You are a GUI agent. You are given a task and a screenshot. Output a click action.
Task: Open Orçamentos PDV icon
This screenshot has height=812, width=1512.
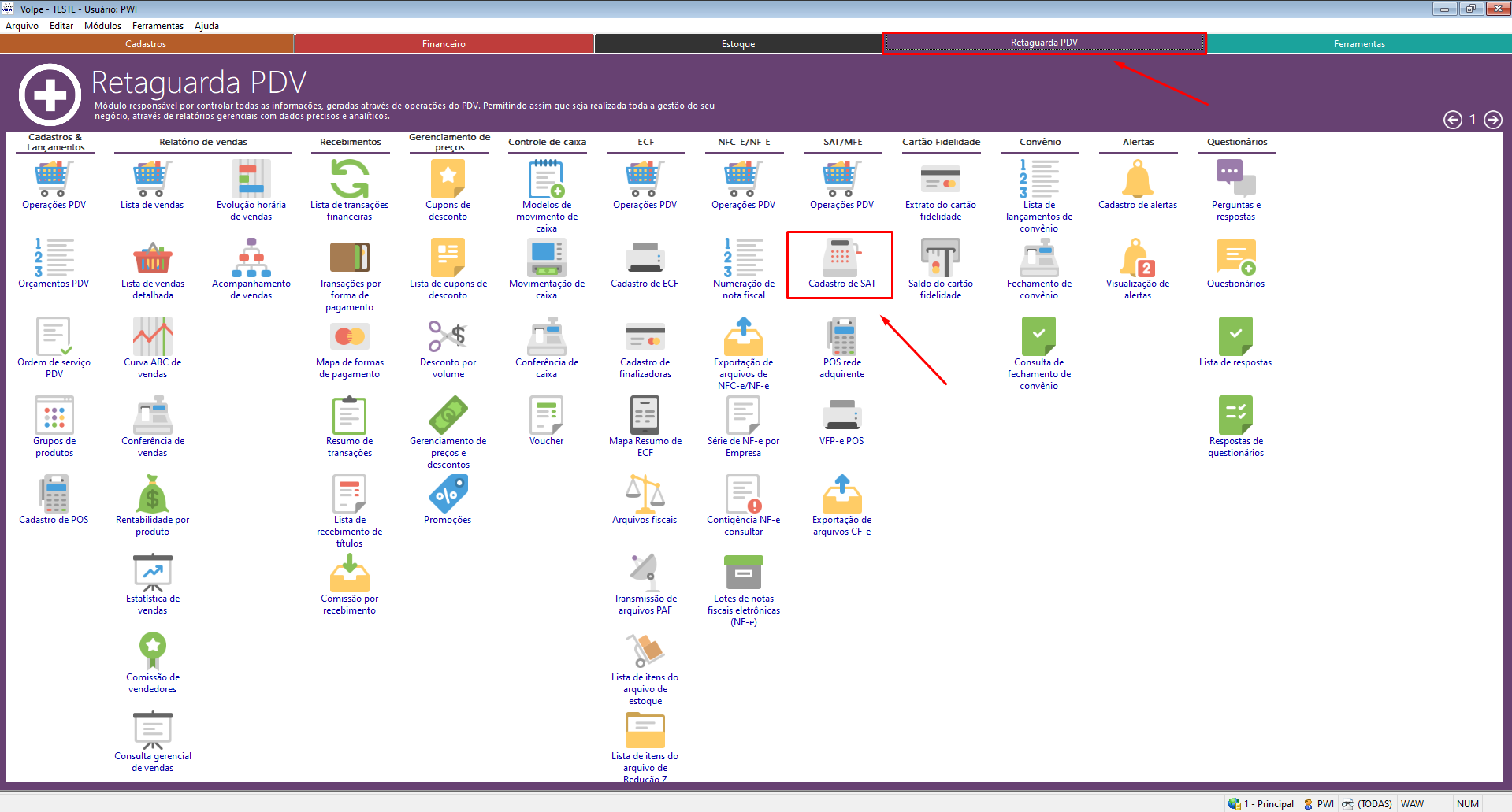[54, 264]
